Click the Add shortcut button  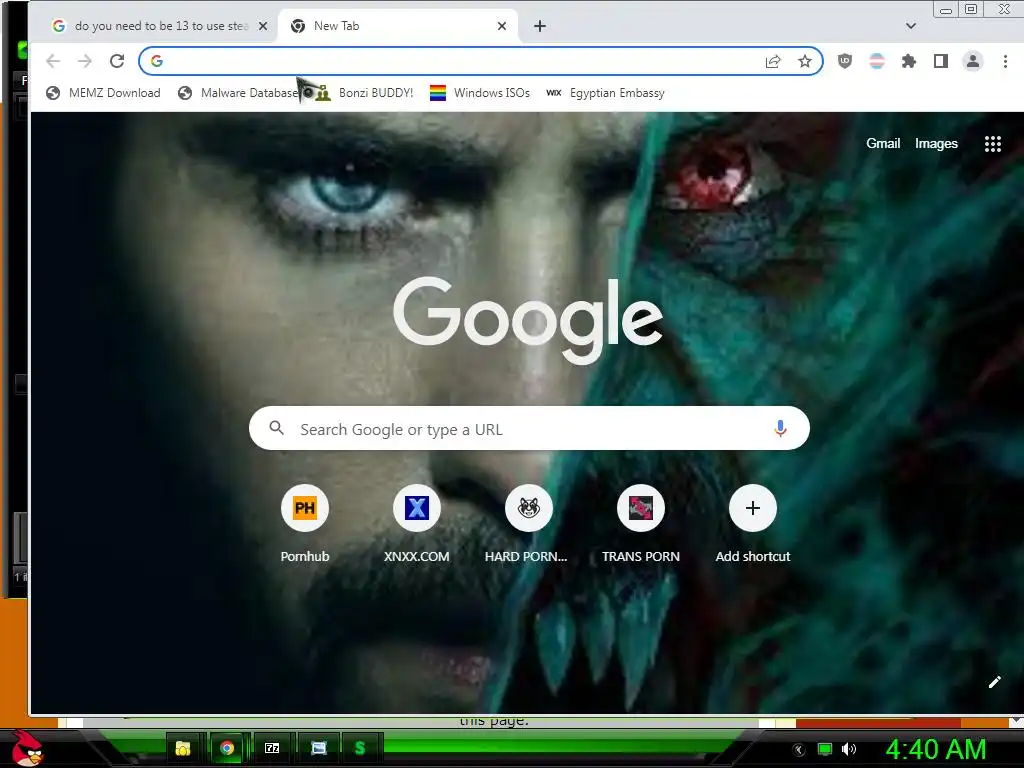(x=752, y=524)
